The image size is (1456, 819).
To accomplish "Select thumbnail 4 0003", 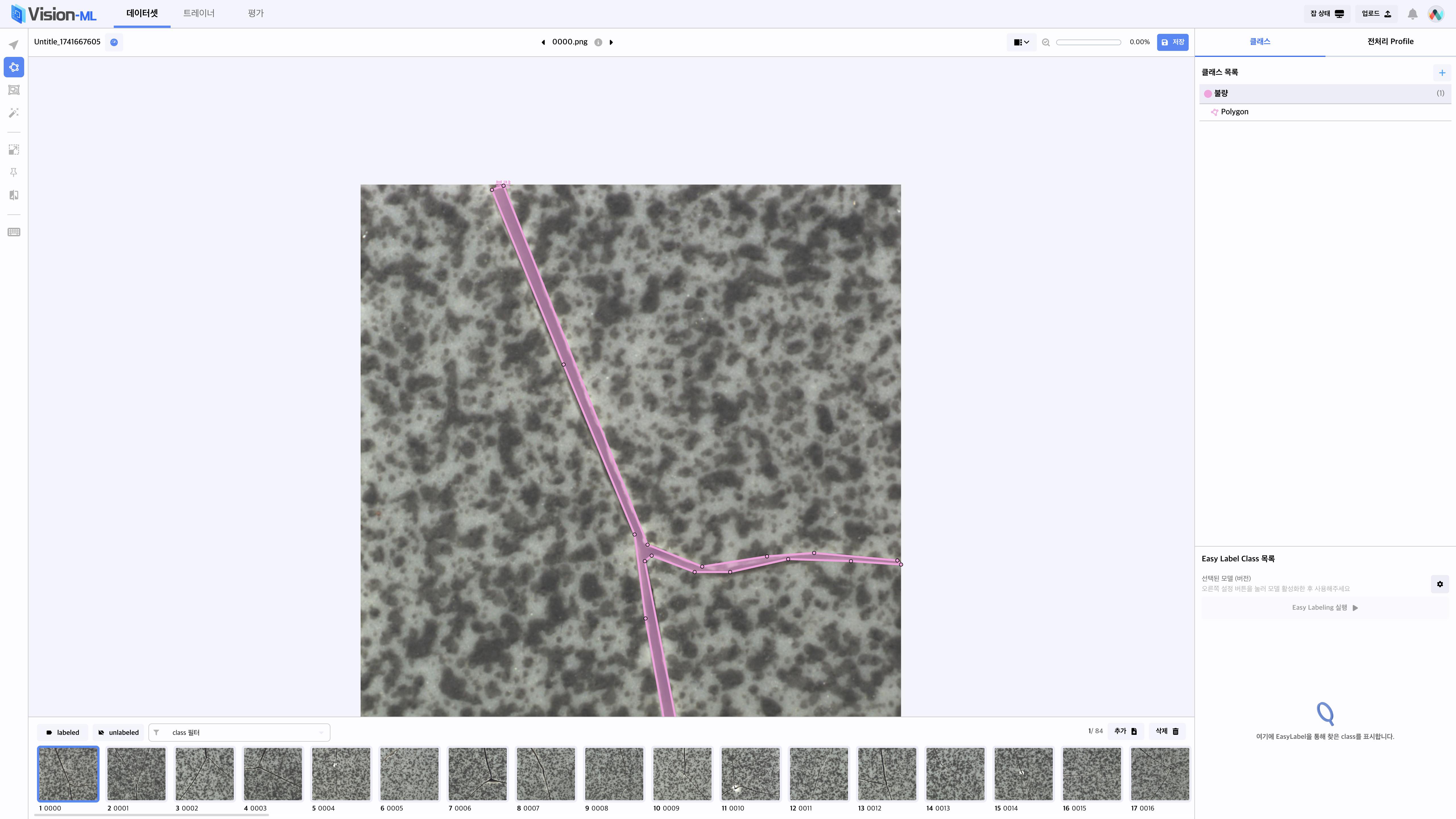I will [x=273, y=774].
